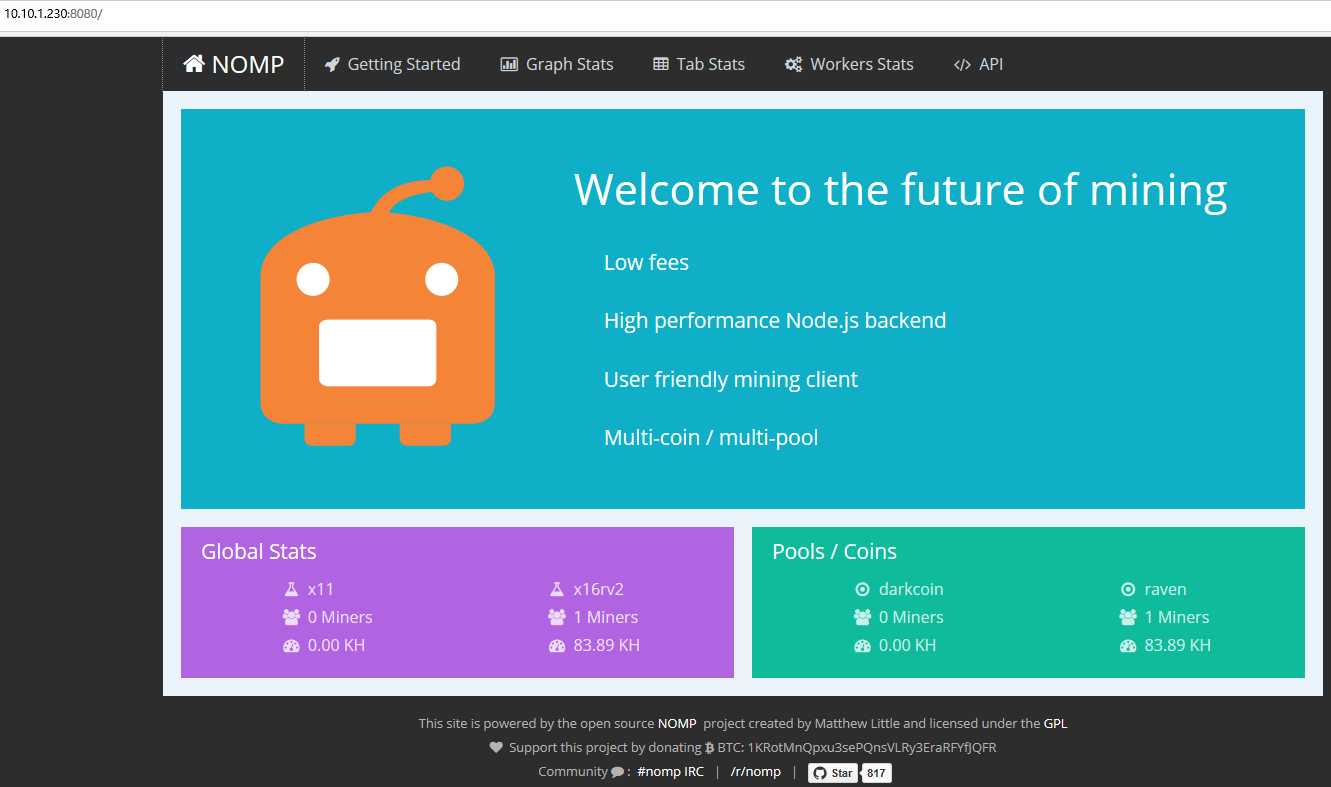1331x787 pixels.
Task: Click the code brackets icon for API
Action: pos(962,64)
